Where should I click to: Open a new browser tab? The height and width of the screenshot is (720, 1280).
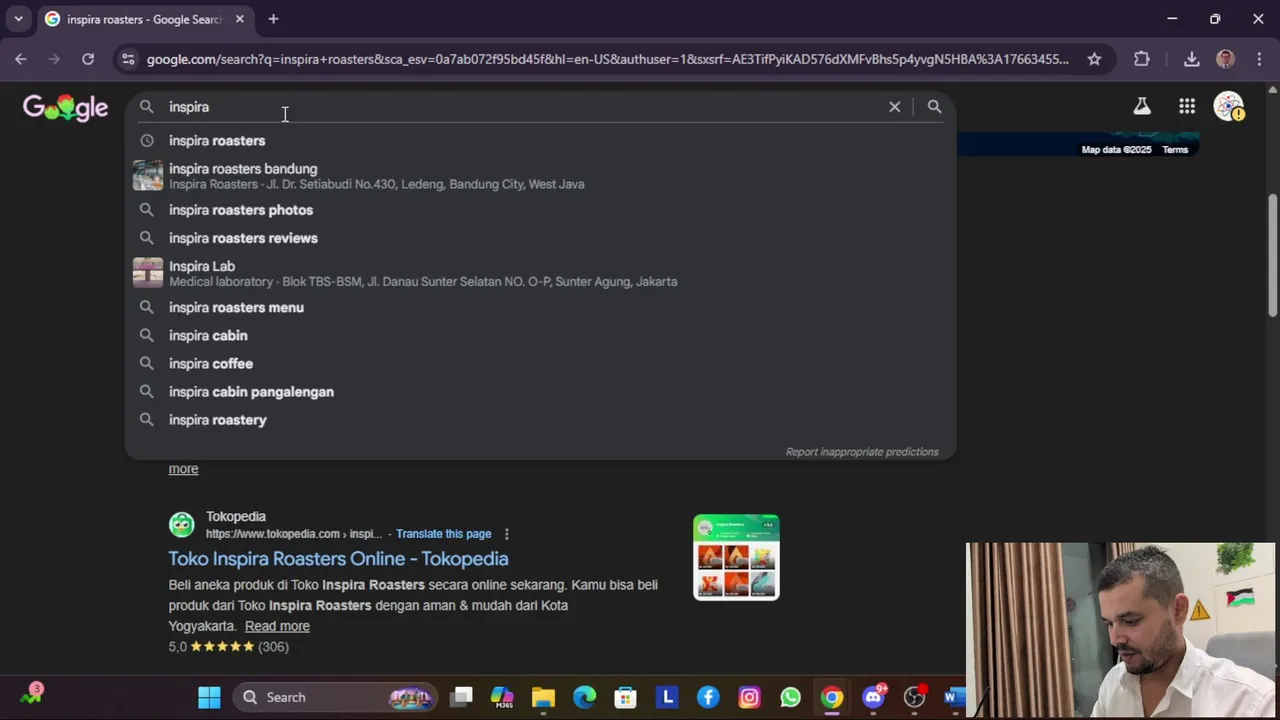click(x=273, y=19)
